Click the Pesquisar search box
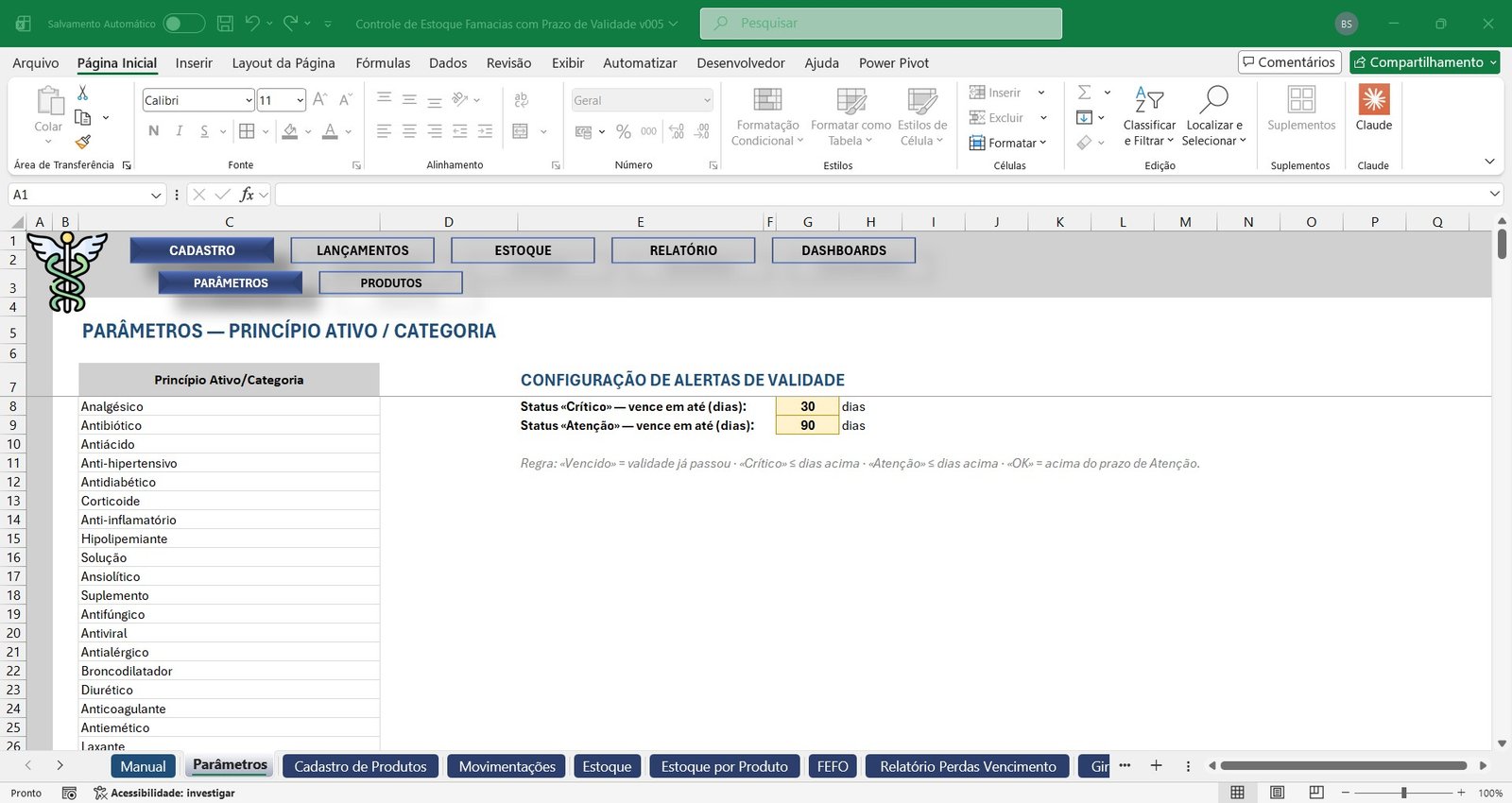The width and height of the screenshot is (1512, 803). pyautogui.click(x=881, y=24)
